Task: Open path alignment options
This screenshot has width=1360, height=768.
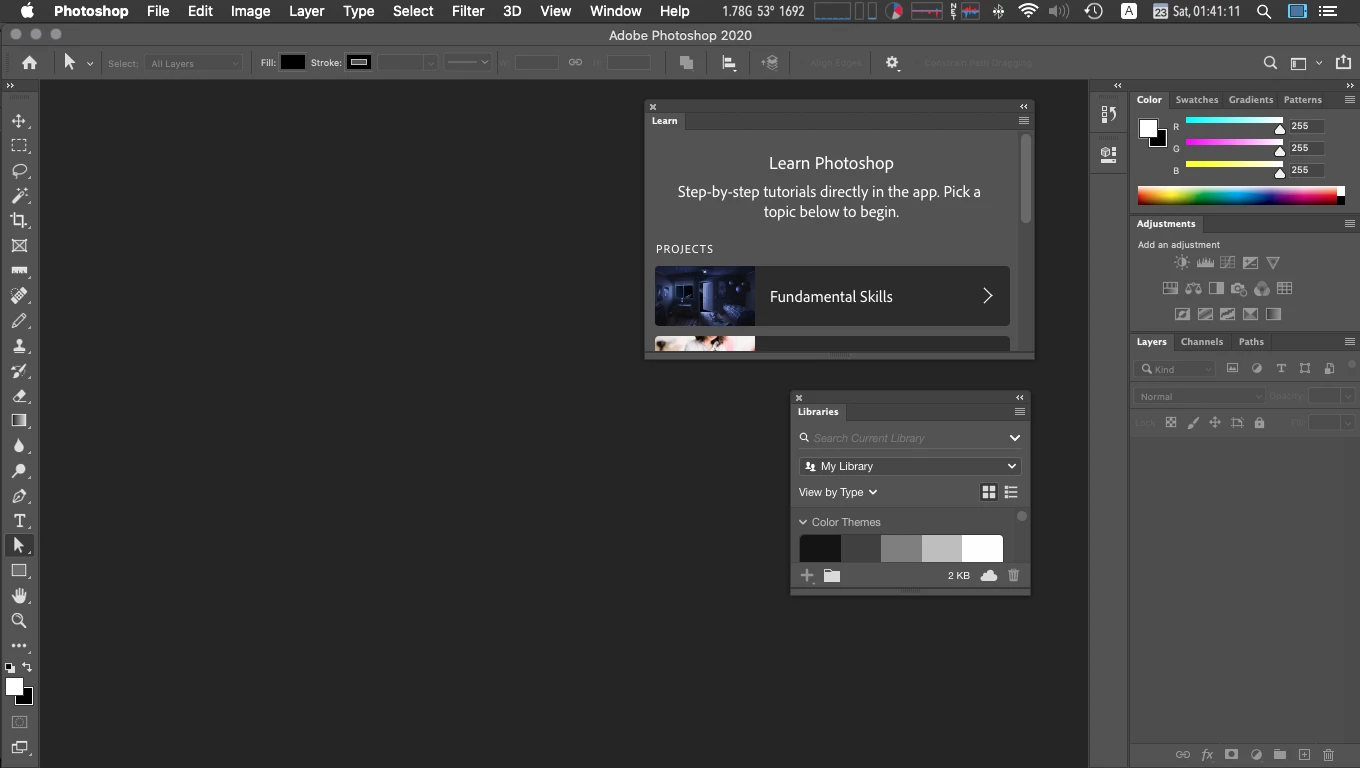Action: pos(729,62)
